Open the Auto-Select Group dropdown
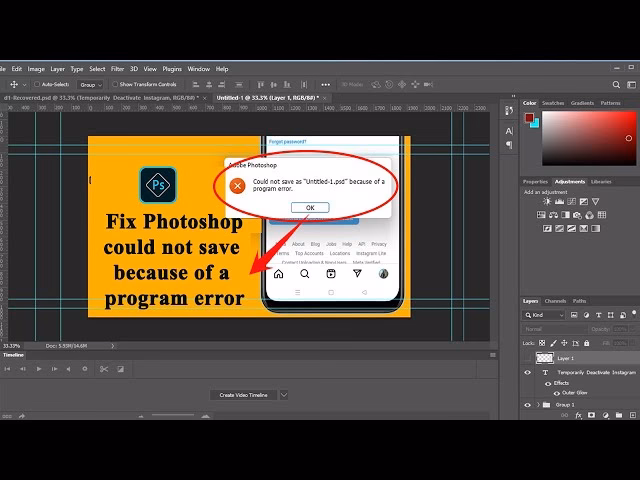 pyautogui.click(x=91, y=84)
